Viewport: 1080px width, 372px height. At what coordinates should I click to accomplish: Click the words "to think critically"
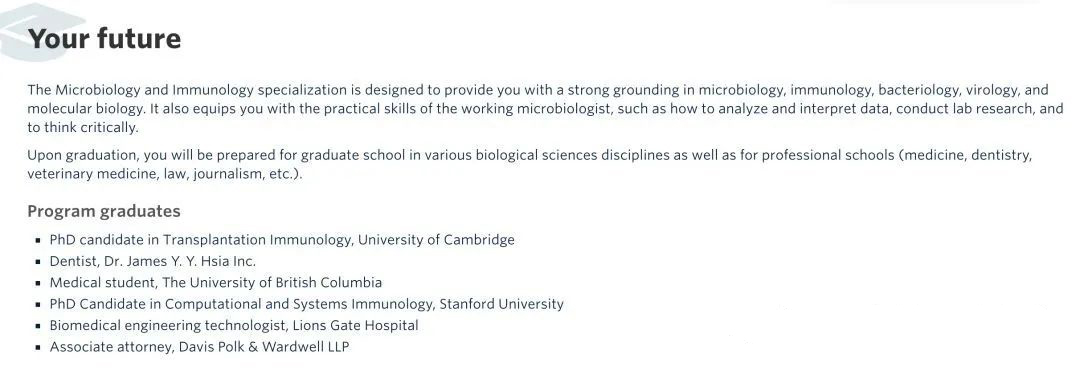pyautogui.click(x=83, y=127)
